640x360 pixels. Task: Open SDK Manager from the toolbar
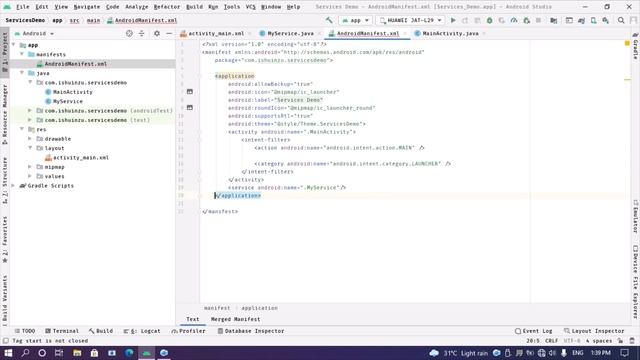point(606,20)
